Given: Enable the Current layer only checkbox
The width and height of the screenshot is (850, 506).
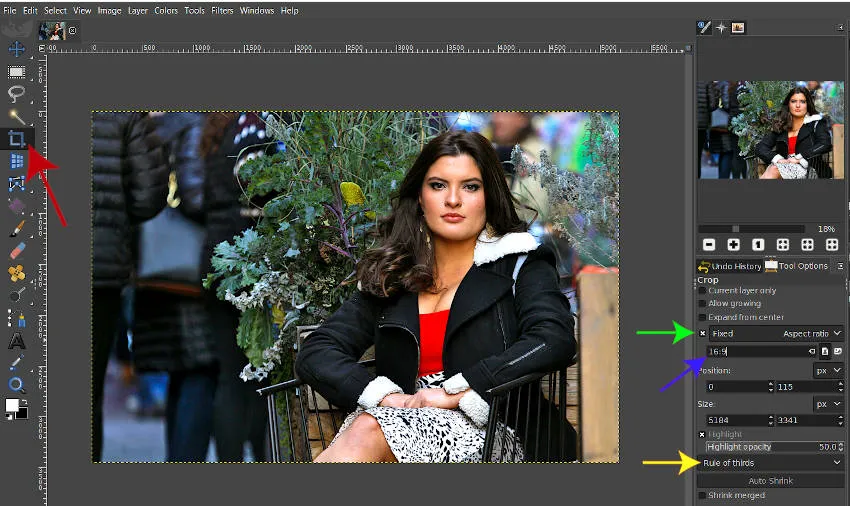Looking at the screenshot, I should pos(702,291).
